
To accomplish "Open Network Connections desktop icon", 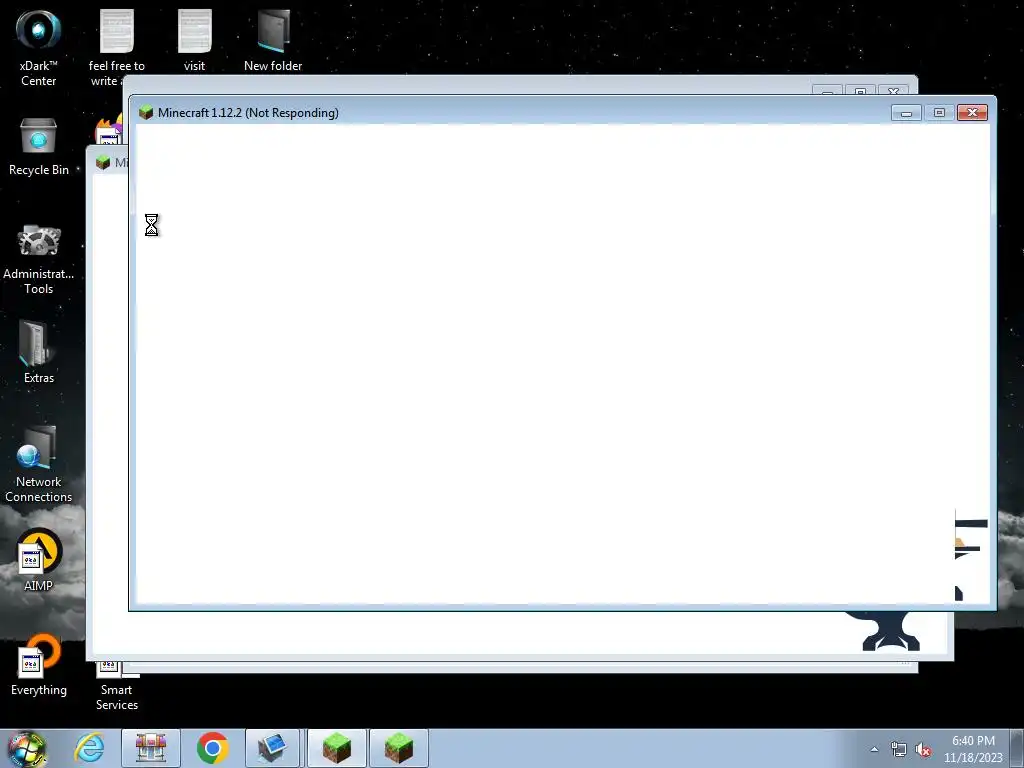I will click(39, 464).
